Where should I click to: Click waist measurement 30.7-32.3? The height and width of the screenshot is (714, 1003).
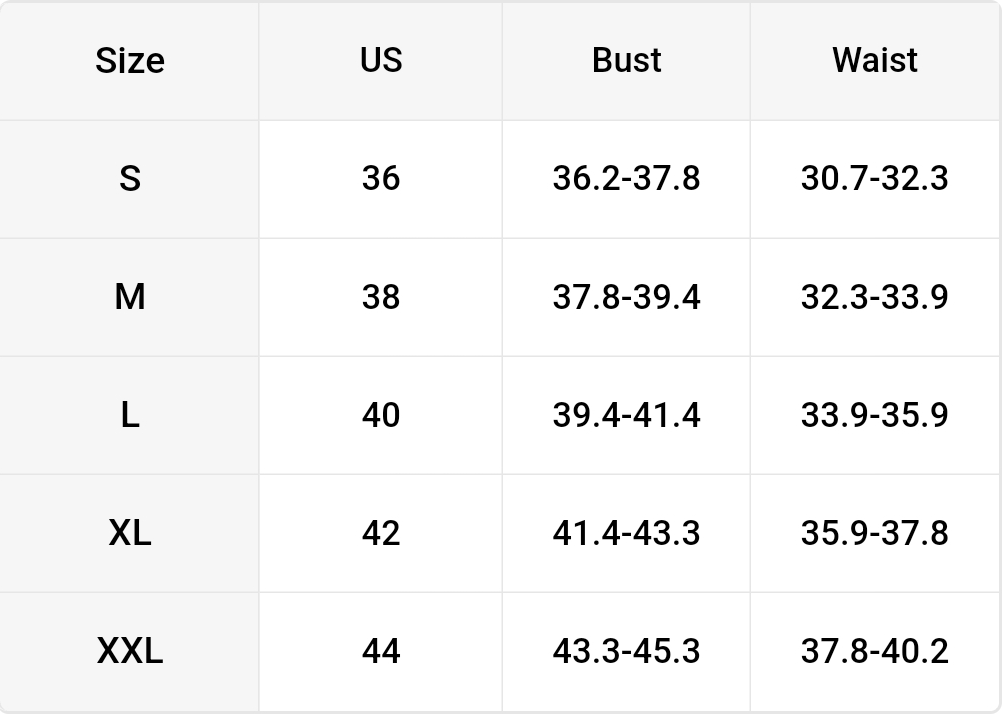[874, 179]
